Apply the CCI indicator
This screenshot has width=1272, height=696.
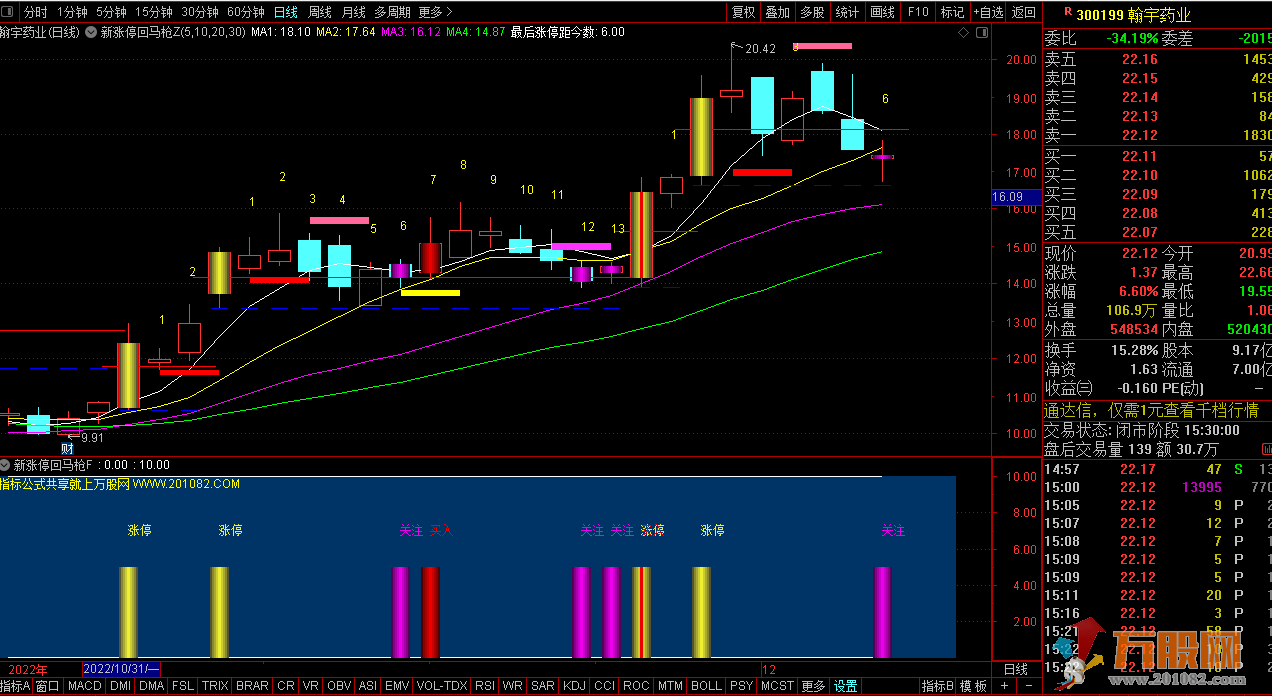point(605,686)
